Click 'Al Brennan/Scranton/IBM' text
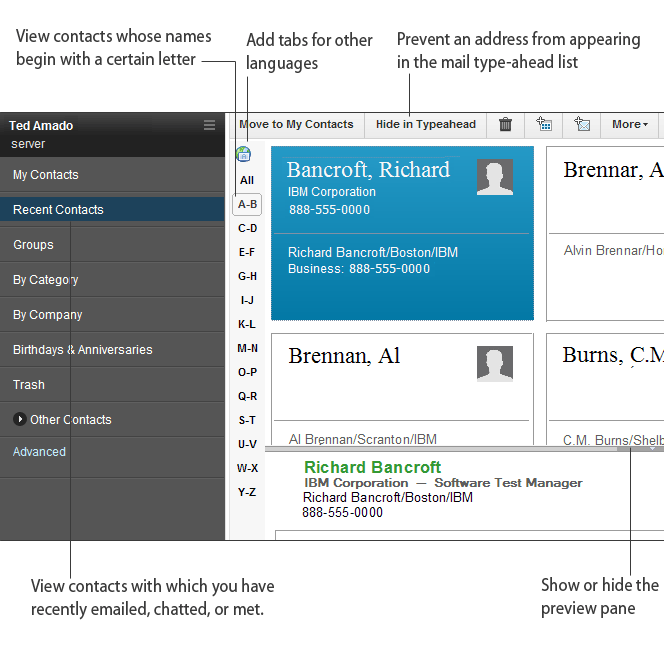This screenshot has height=648, width=664. [x=362, y=439]
